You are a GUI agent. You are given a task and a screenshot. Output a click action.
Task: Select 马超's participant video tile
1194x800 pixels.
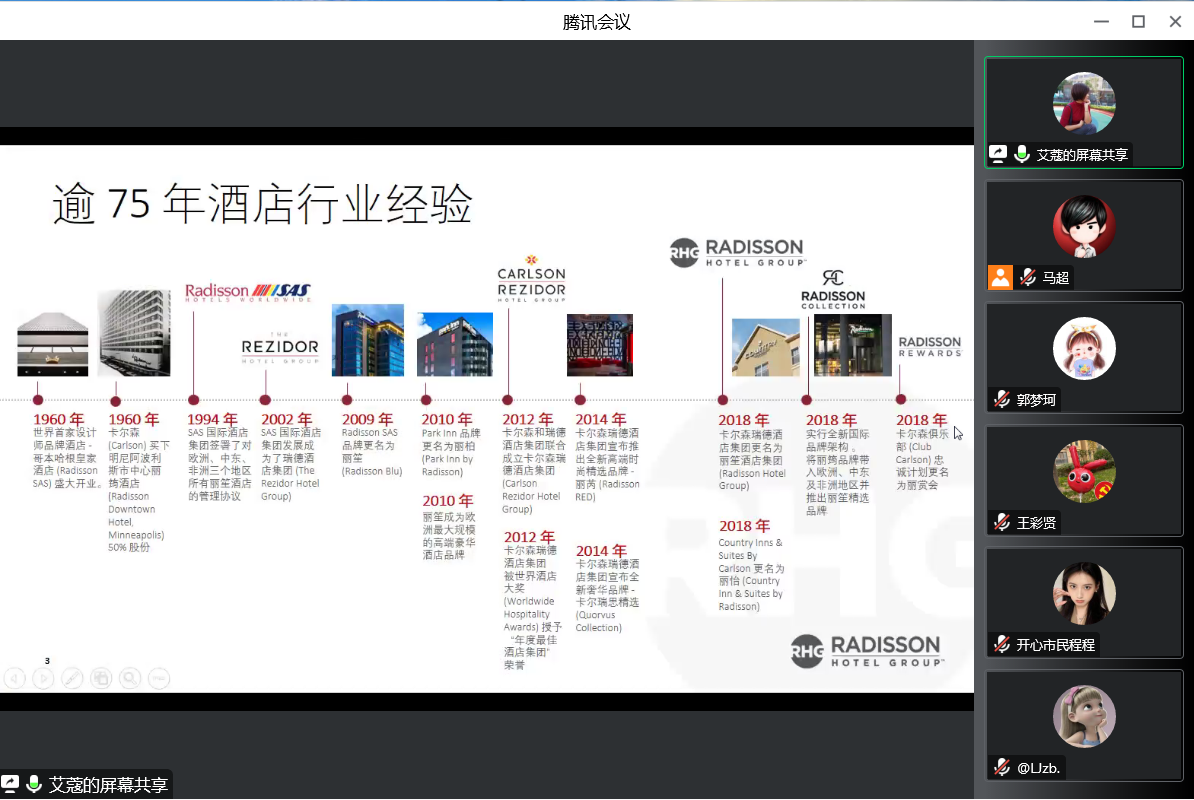point(1084,236)
